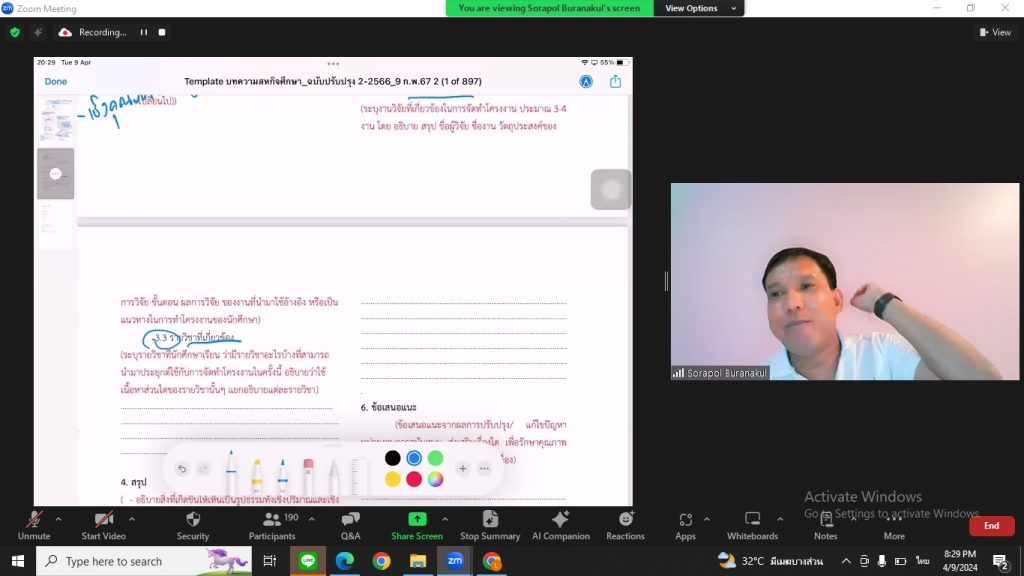
Task: Open the rainbow custom color picker
Action: (x=435, y=479)
